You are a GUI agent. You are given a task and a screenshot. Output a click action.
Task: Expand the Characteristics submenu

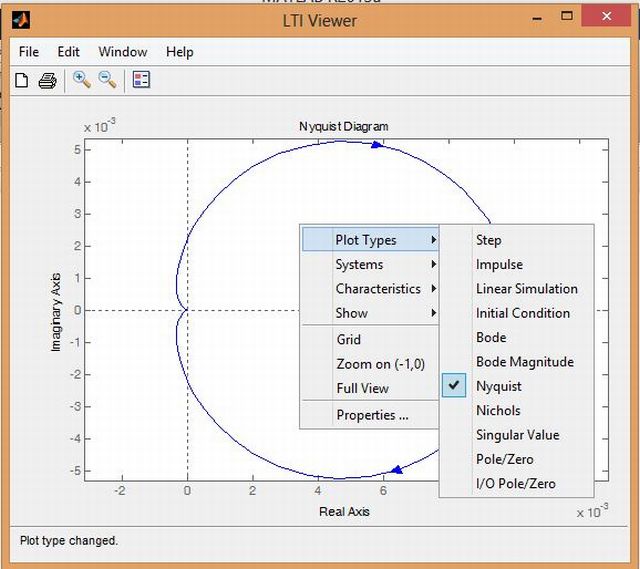click(x=370, y=289)
